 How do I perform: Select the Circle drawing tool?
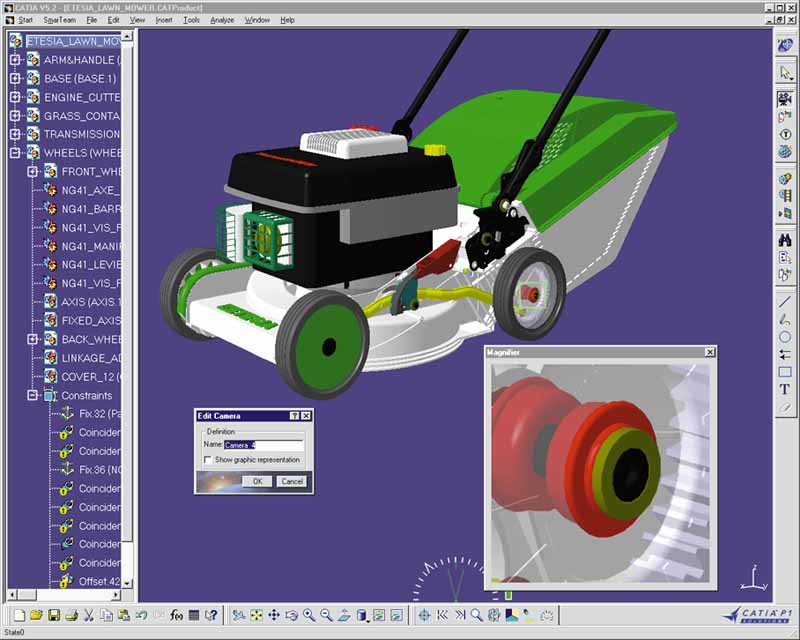[x=785, y=337]
